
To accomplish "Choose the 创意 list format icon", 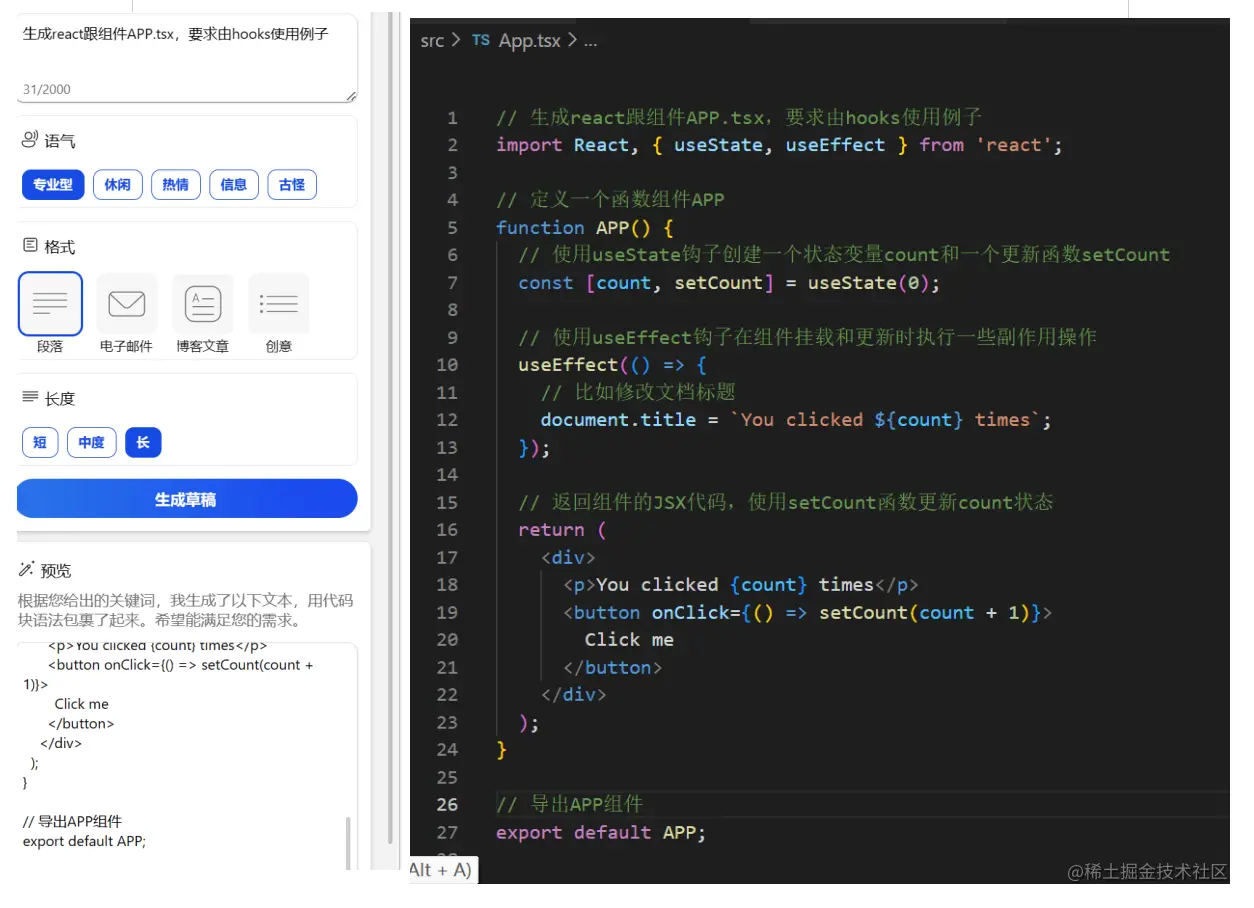I will click(x=279, y=304).
